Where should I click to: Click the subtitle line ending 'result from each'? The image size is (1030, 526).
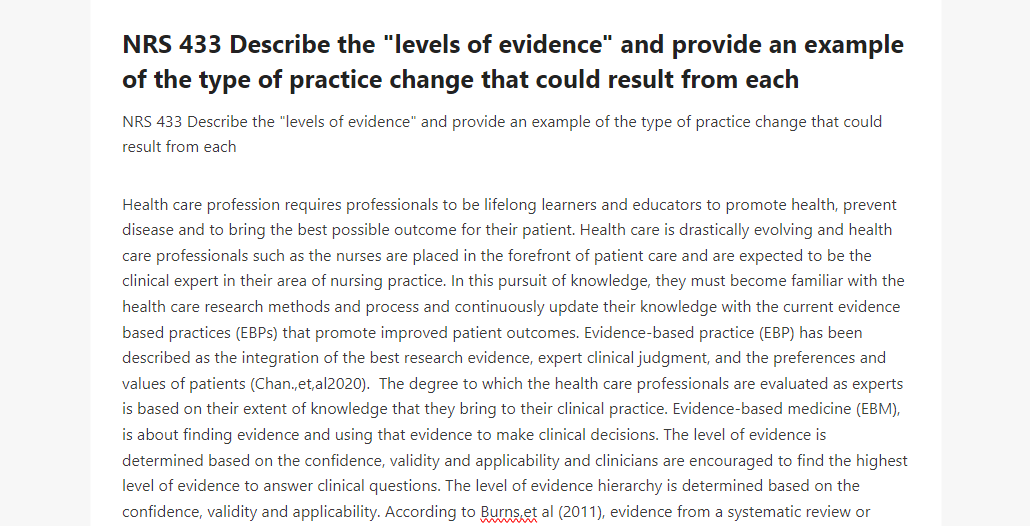[502, 134]
